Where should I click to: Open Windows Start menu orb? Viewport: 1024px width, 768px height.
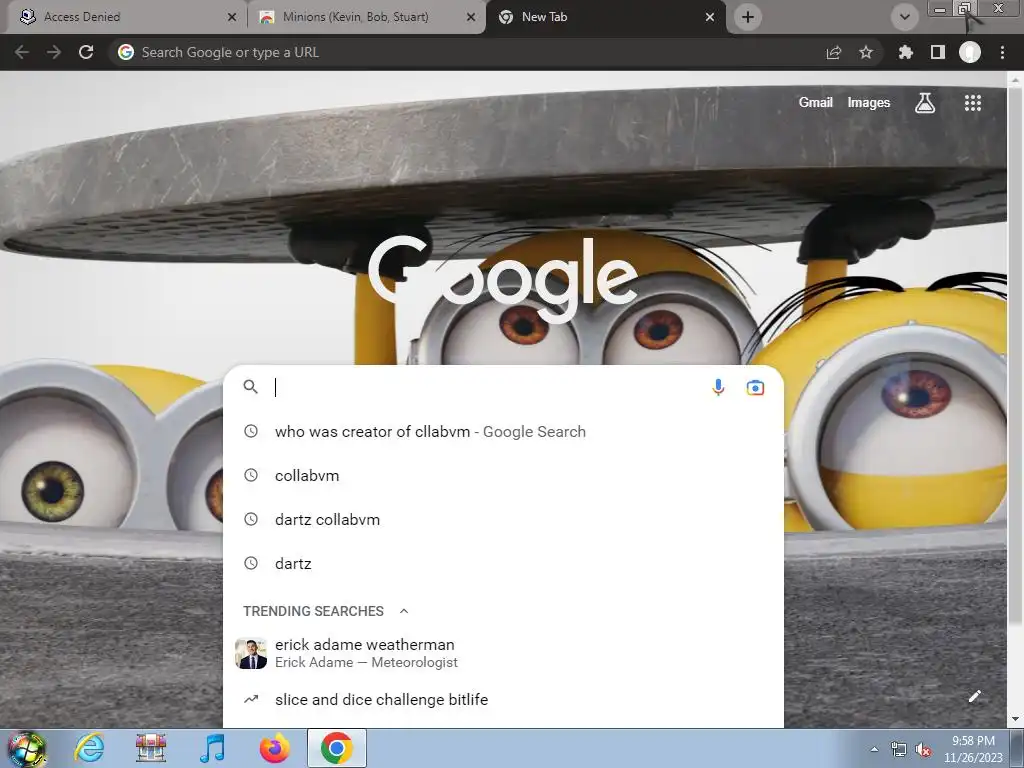(27, 748)
